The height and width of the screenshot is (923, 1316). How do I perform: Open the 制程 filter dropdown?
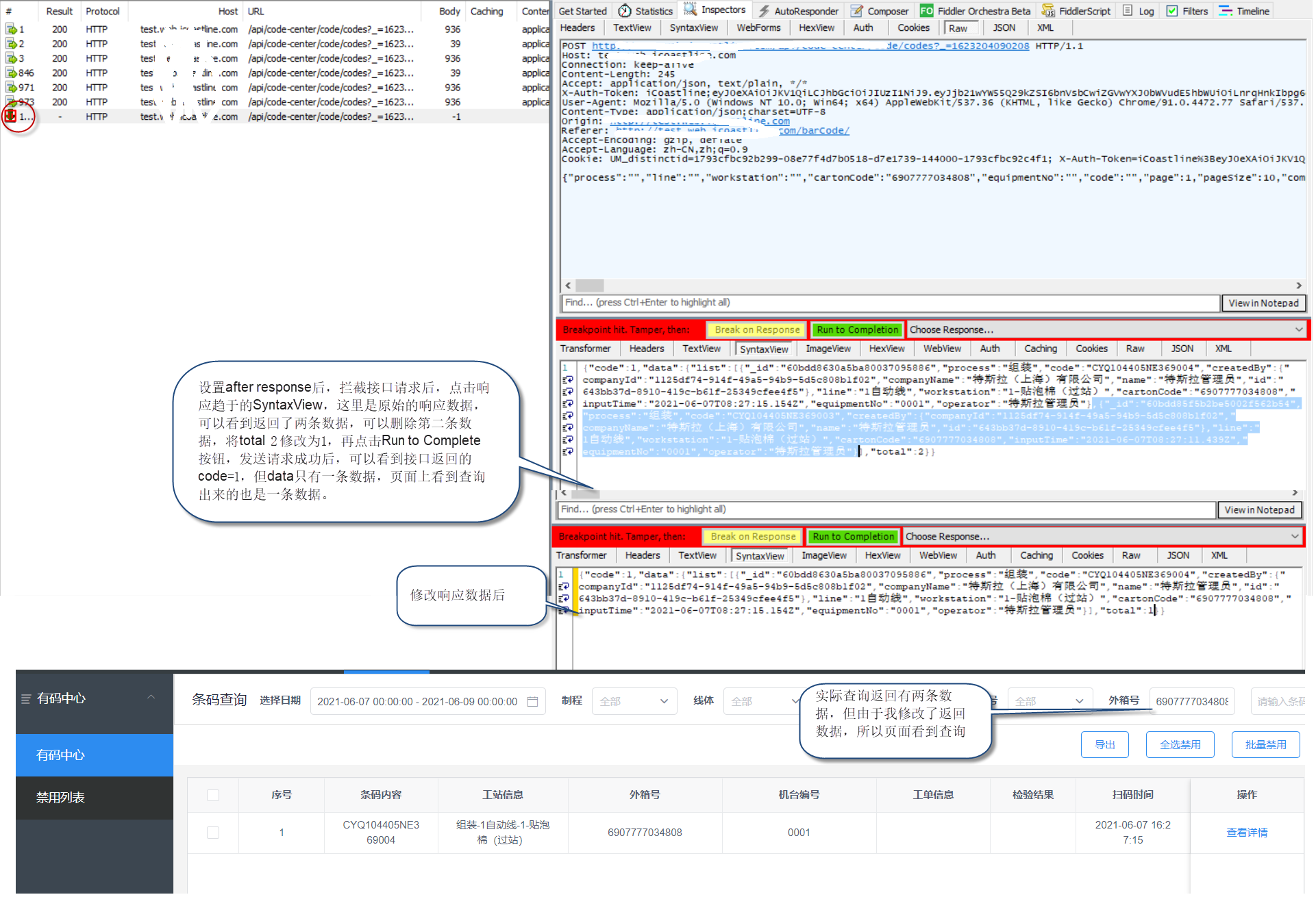634,700
